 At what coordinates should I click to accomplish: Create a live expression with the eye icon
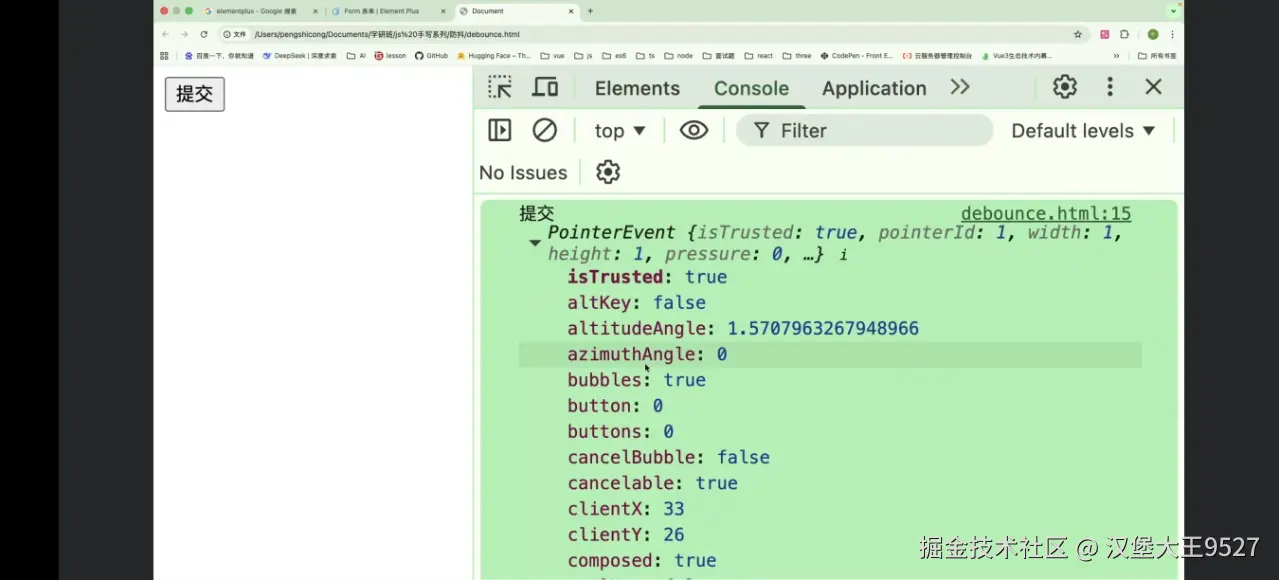coord(693,130)
